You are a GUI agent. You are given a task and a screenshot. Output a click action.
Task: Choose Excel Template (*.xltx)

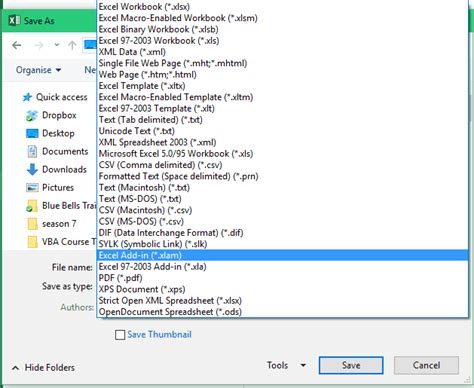click(282, 86)
